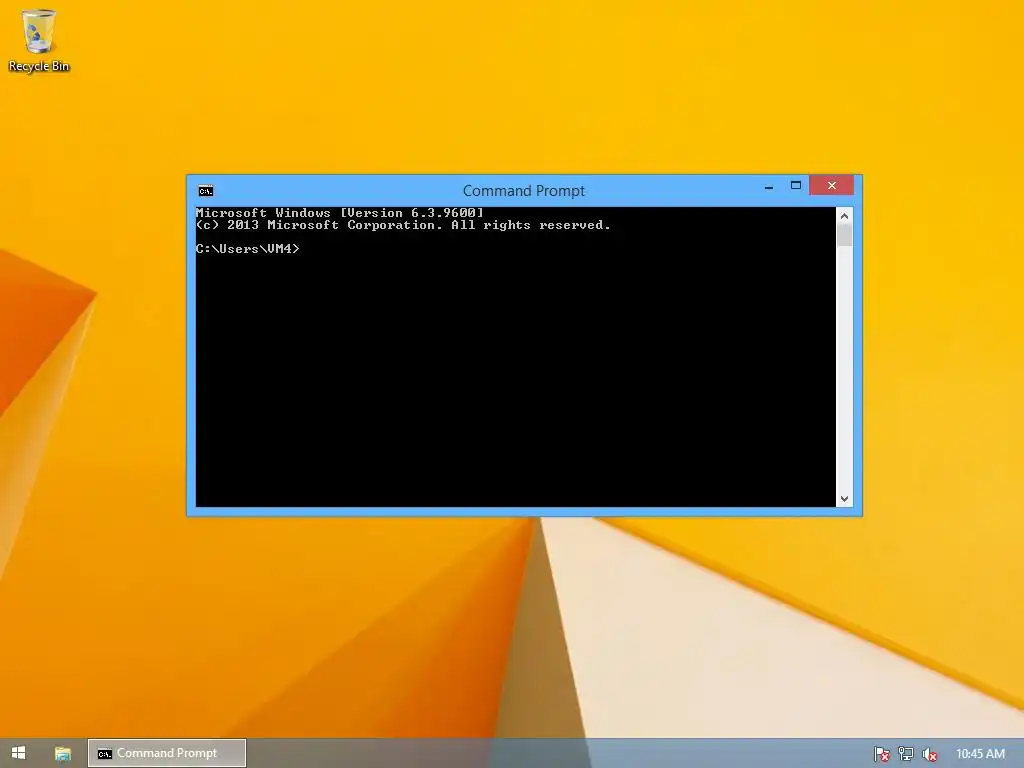1024x768 pixels.
Task: Open the Windows Start button
Action: (x=18, y=753)
